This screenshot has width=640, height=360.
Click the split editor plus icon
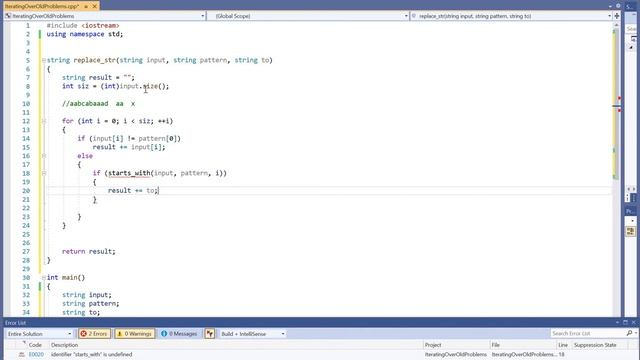tap(617, 16)
